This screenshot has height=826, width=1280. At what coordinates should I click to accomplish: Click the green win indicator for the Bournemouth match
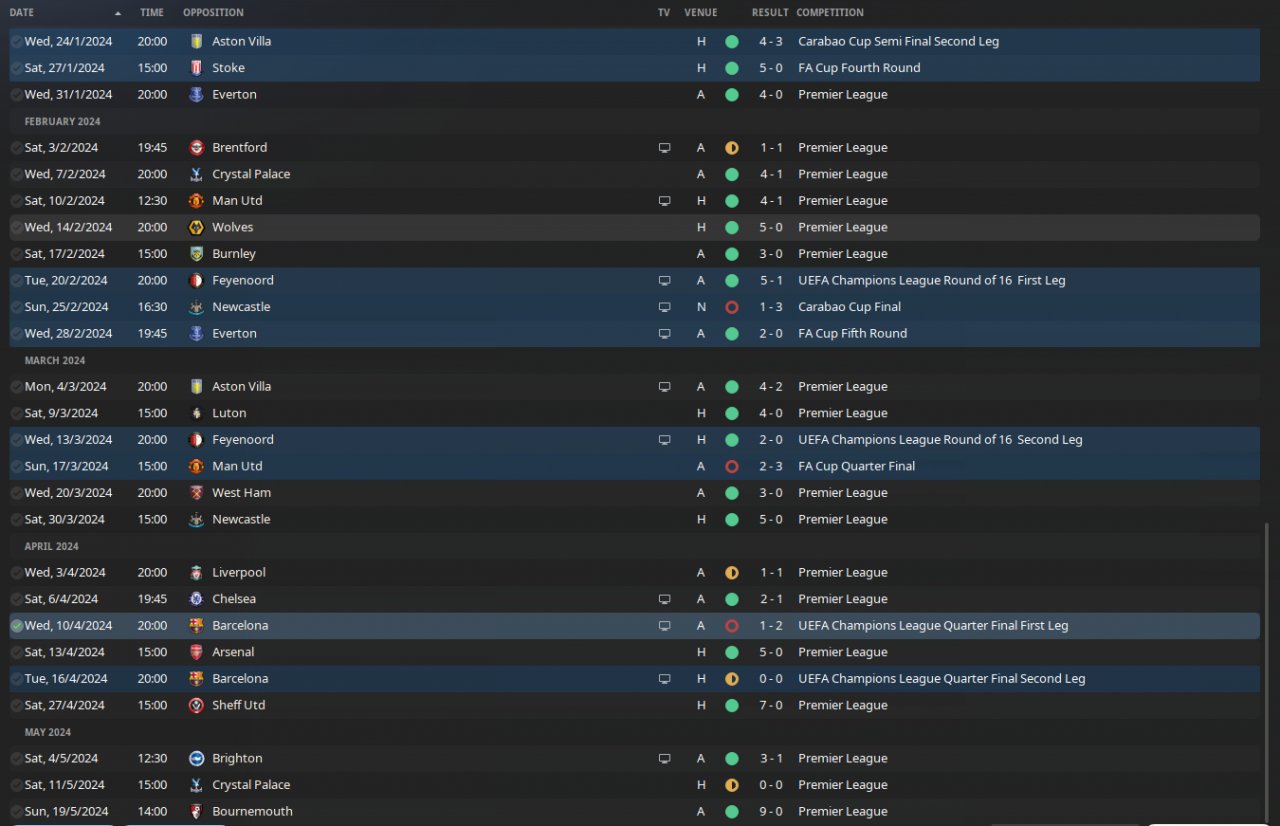point(732,812)
